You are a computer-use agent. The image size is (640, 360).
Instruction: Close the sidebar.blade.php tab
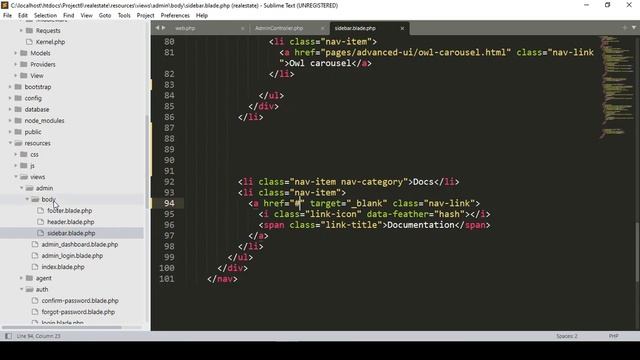pyautogui.click(x=402, y=28)
